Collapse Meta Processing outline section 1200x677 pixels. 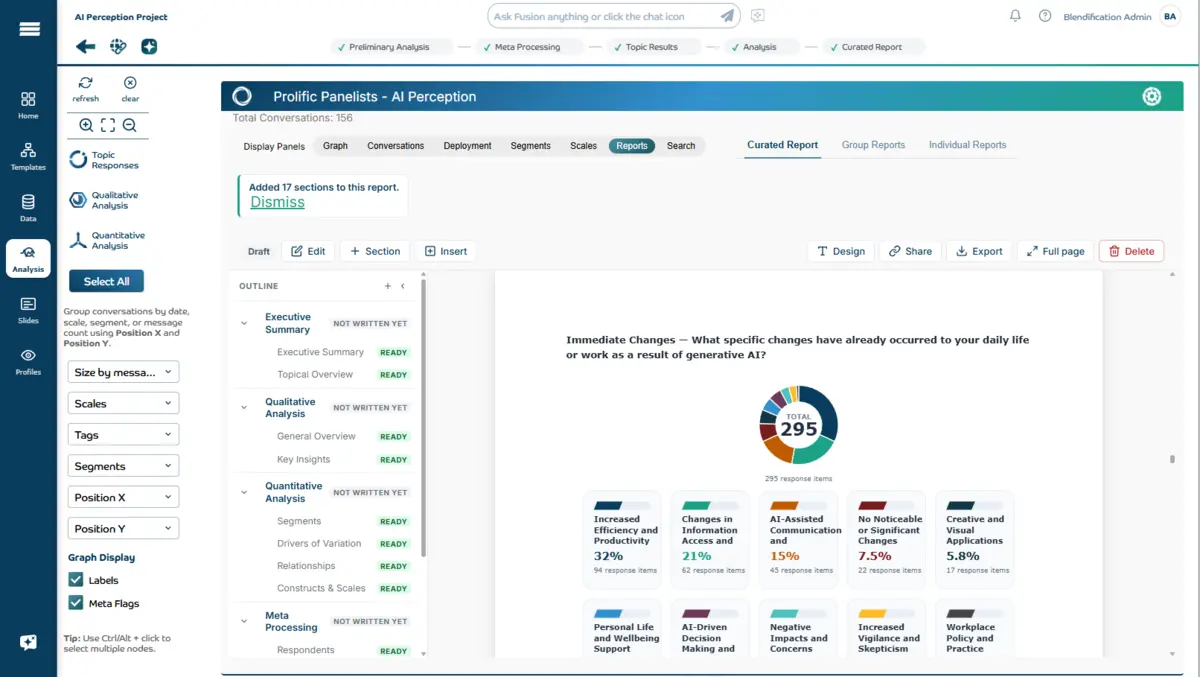(244, 621)
